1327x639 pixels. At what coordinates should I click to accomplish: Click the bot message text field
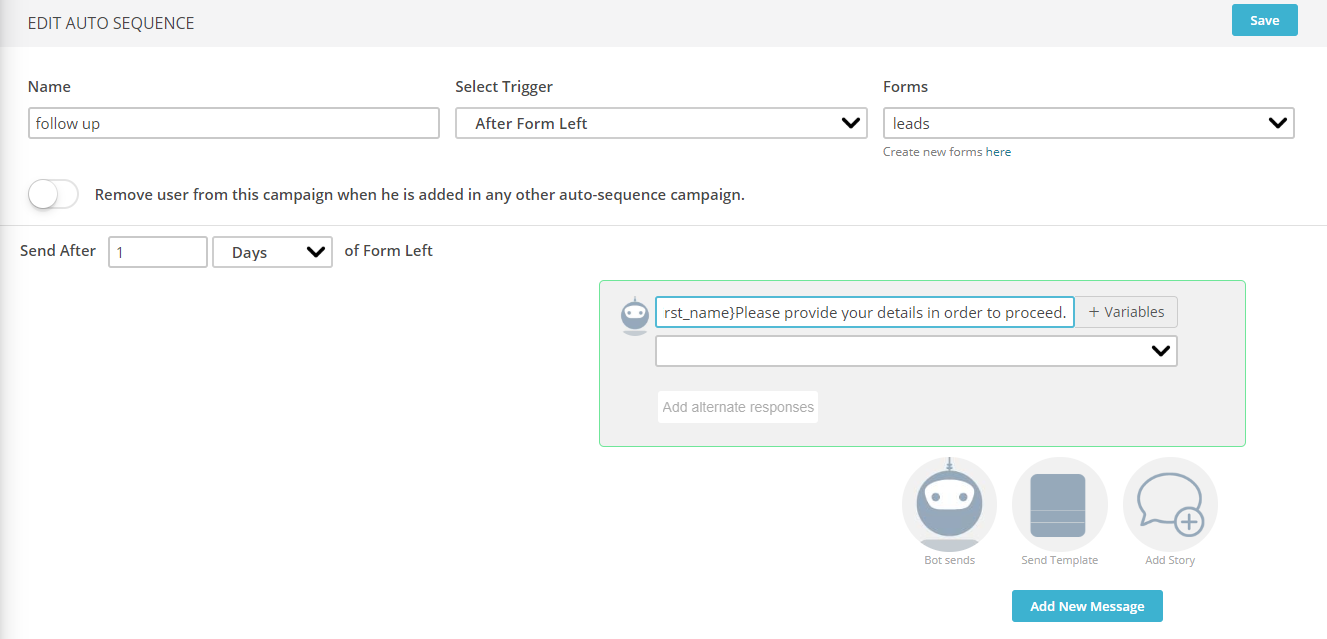[864, 312]
